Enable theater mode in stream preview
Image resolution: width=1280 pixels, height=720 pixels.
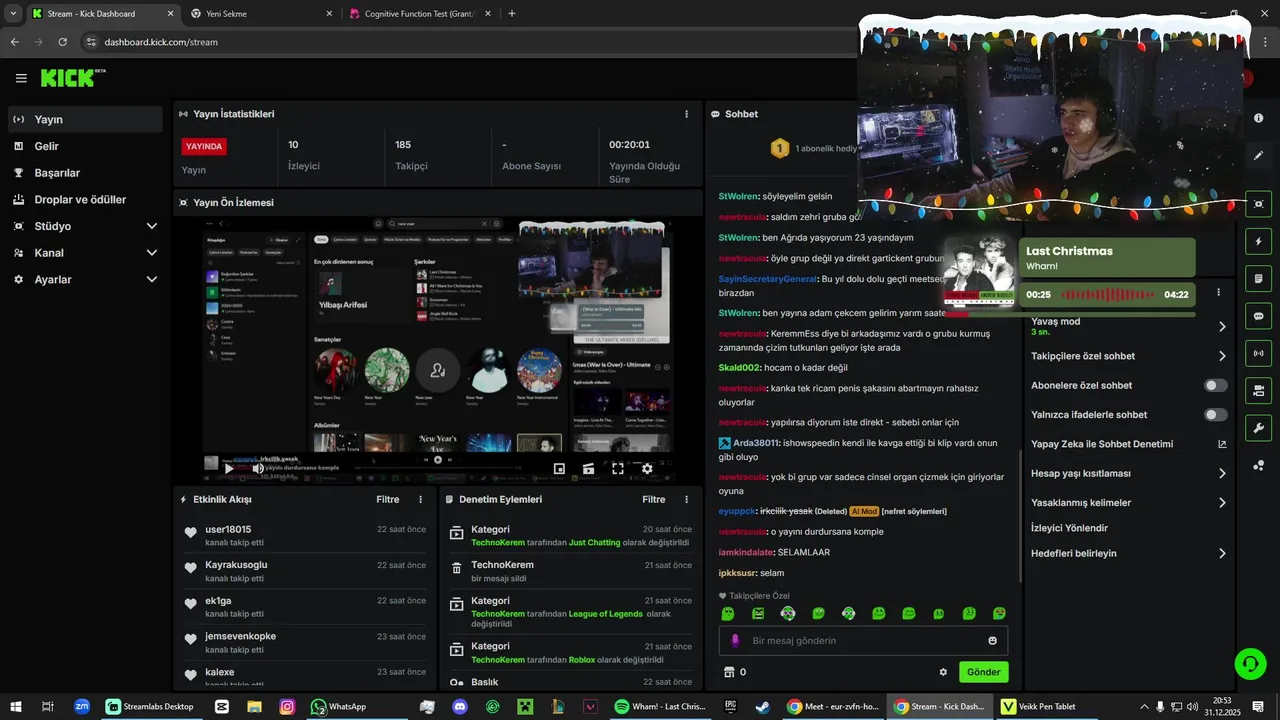point(588,468)
